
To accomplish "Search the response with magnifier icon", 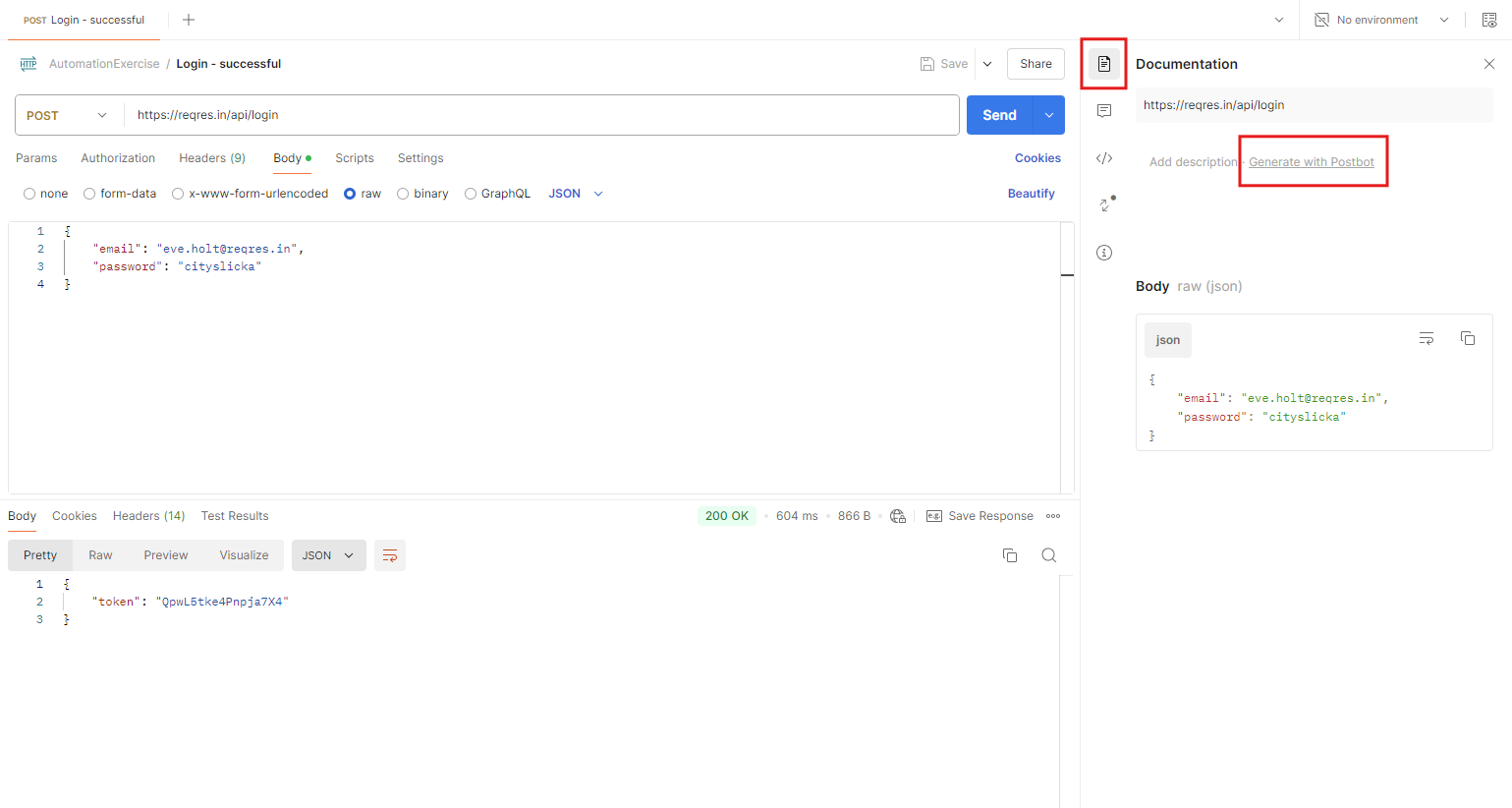I will pyautogui.click(x=1048, y=555).
